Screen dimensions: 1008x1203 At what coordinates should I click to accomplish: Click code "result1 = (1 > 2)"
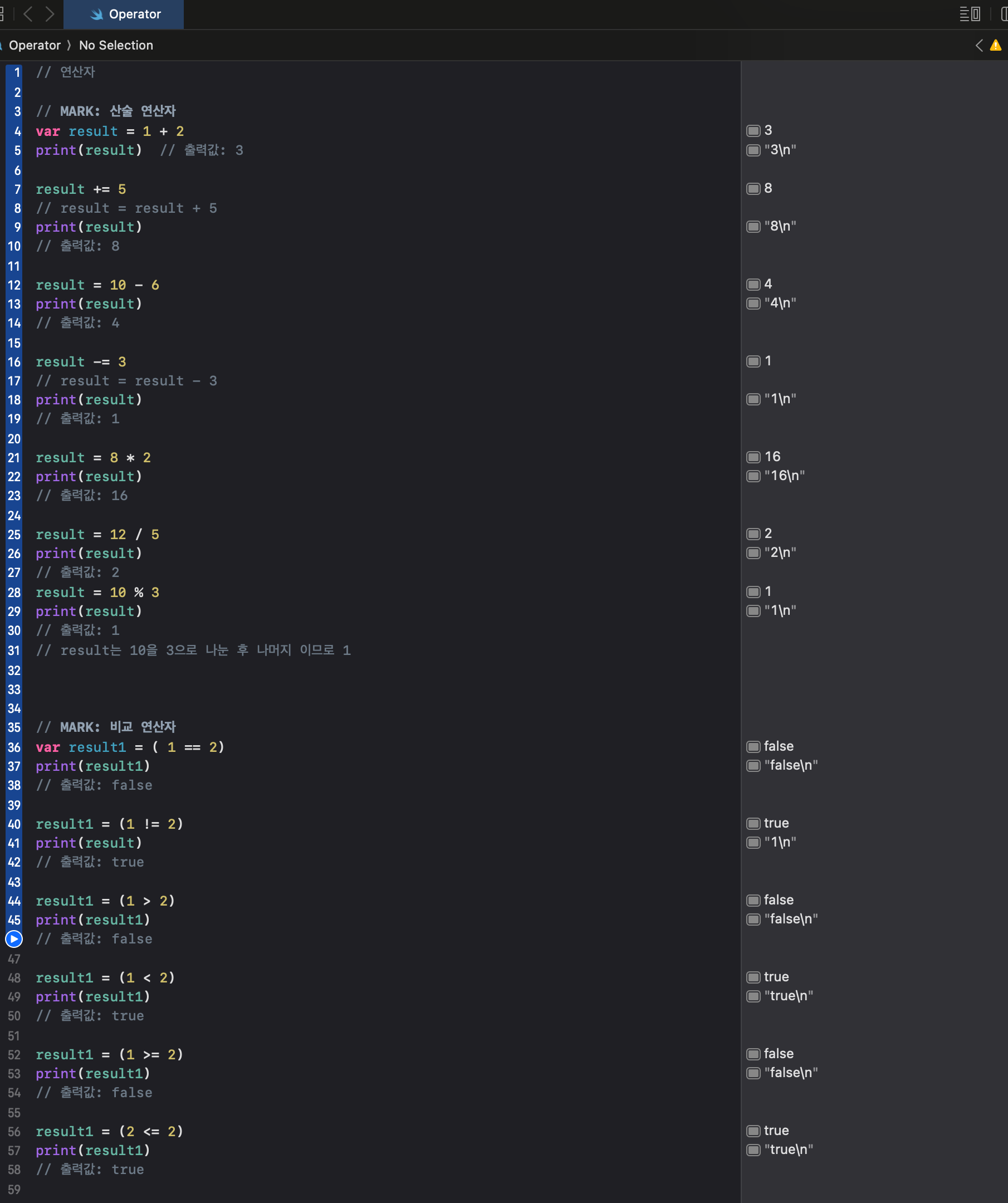pos(105,901)
